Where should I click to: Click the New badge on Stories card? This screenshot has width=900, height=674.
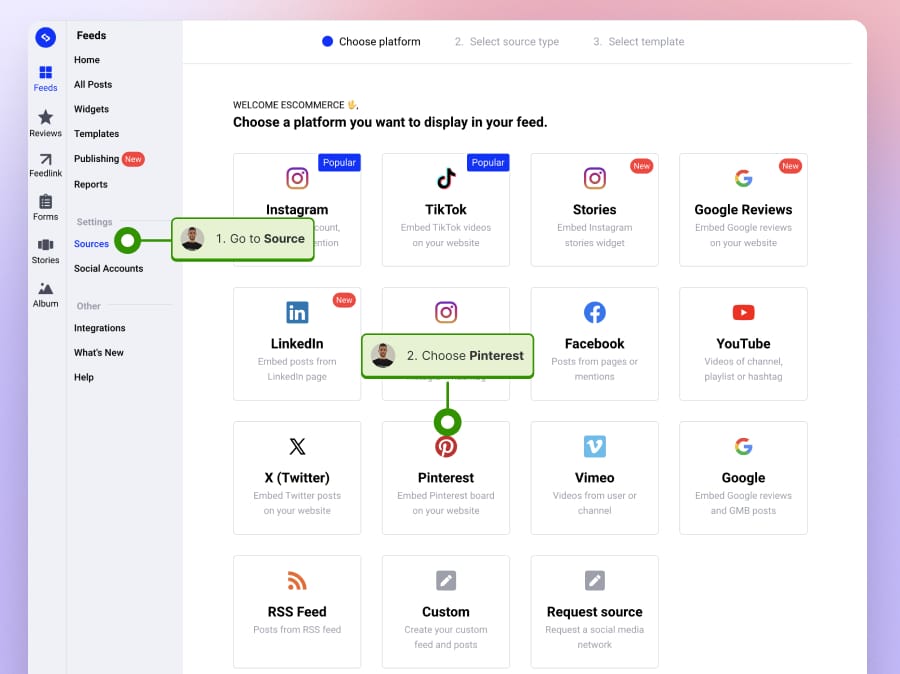pos(642,166)
